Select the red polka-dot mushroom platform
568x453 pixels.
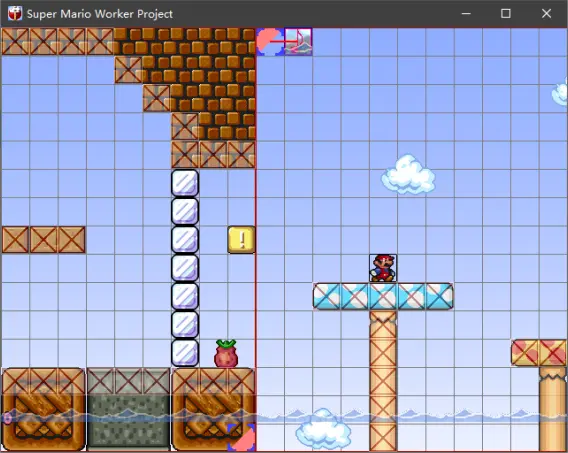pyautogui.click(x=539, y=353)
